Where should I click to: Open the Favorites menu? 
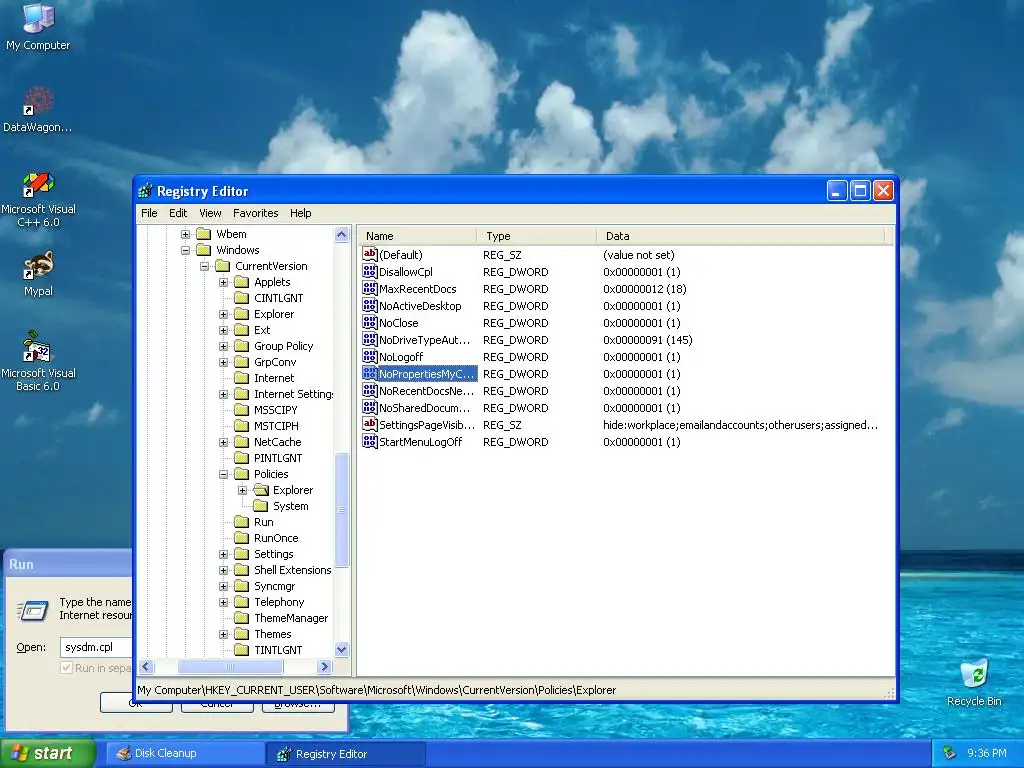coord(255,213)
